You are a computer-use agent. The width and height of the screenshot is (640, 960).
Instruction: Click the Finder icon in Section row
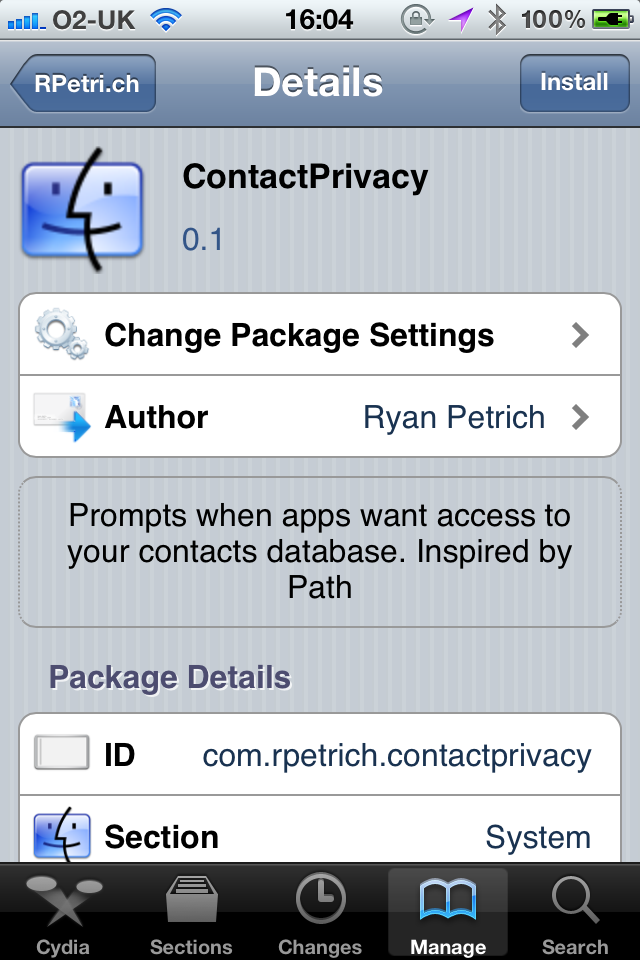click(62, 834)
